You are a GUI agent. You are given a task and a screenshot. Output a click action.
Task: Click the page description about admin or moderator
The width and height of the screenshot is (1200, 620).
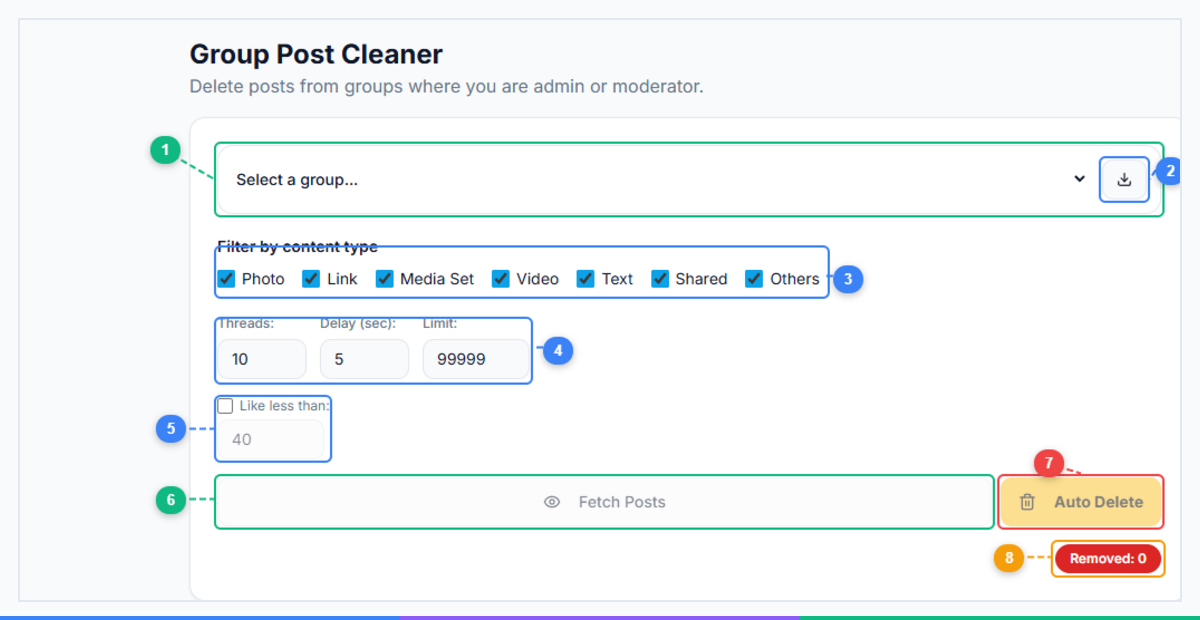pos(447,87)
